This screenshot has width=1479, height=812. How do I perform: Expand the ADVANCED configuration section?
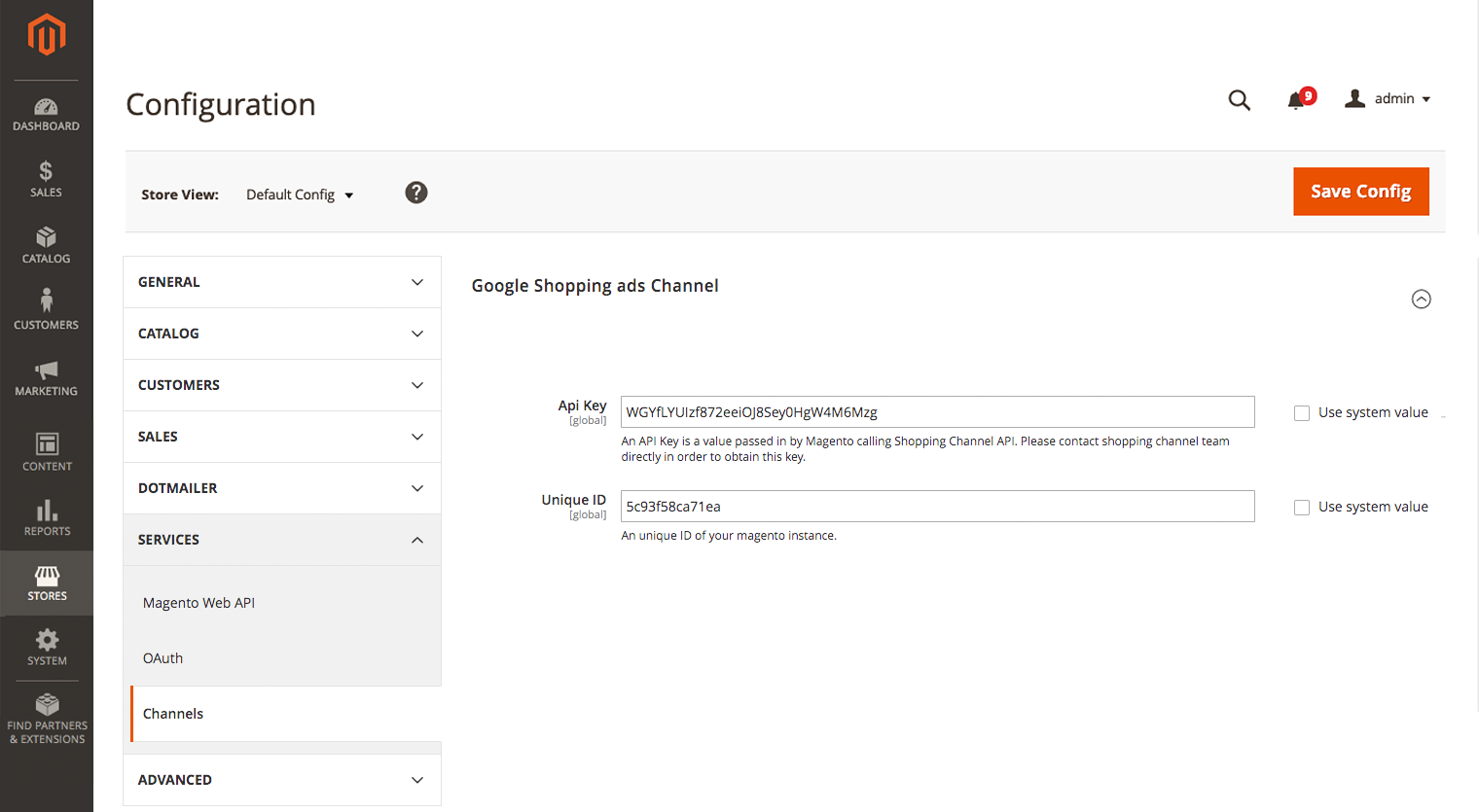[x=282, y=780]
